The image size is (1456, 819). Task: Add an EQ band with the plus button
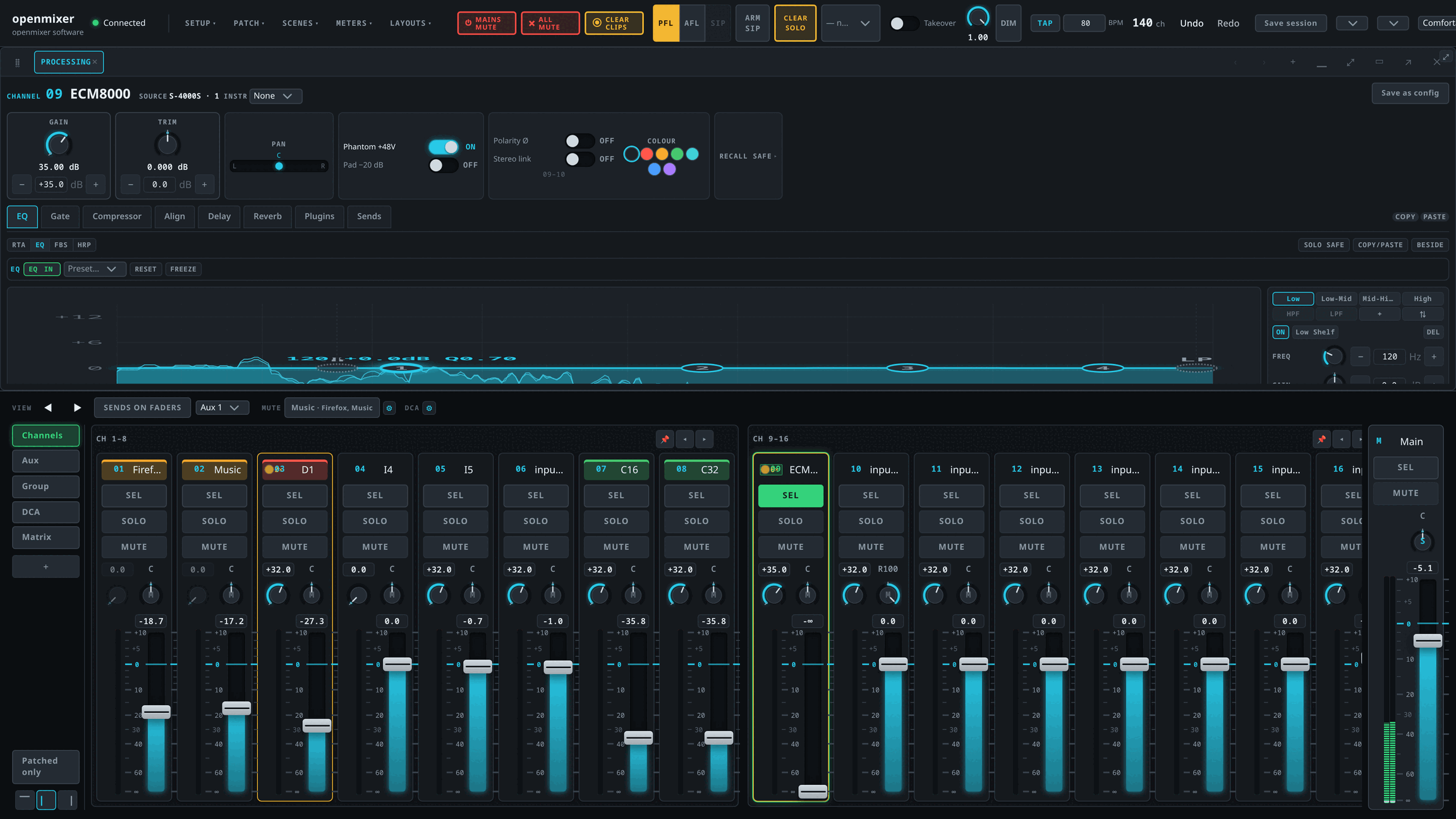[1380, 314]
